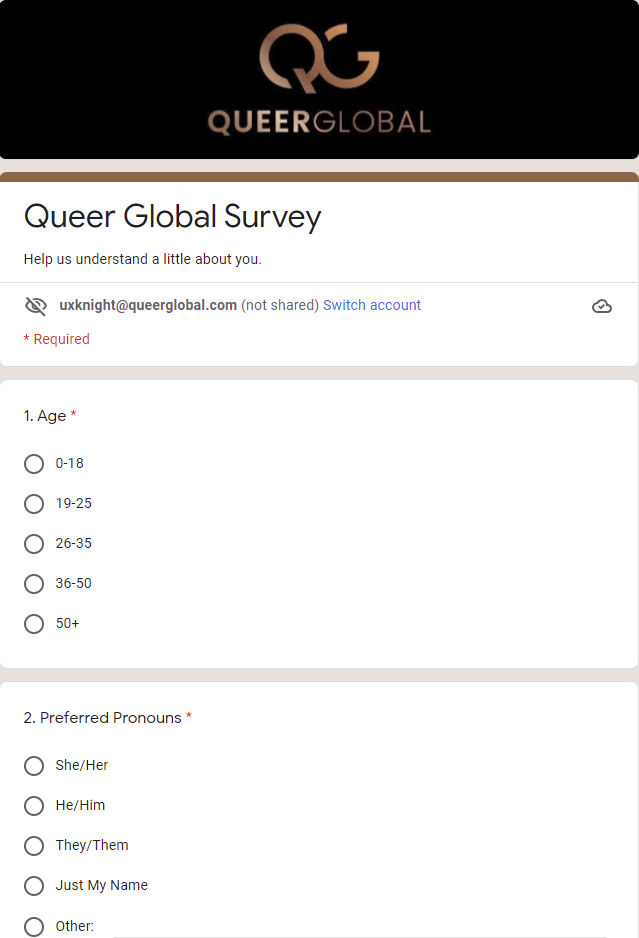Screen dimensions: 639x938
Task: Choose the Other pronouns radio button
Action: (34, 926)
